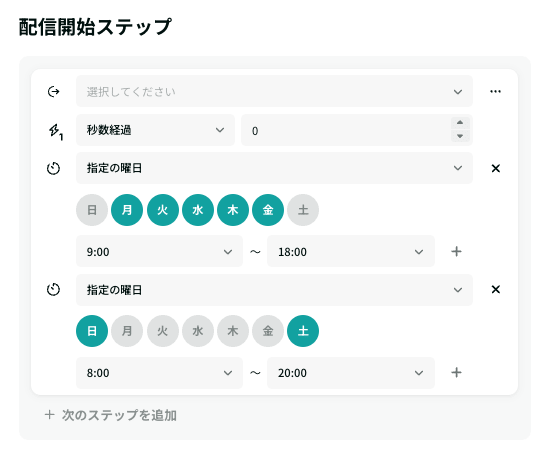Increase seconds with the up stepper arrow

pos(460,123)
